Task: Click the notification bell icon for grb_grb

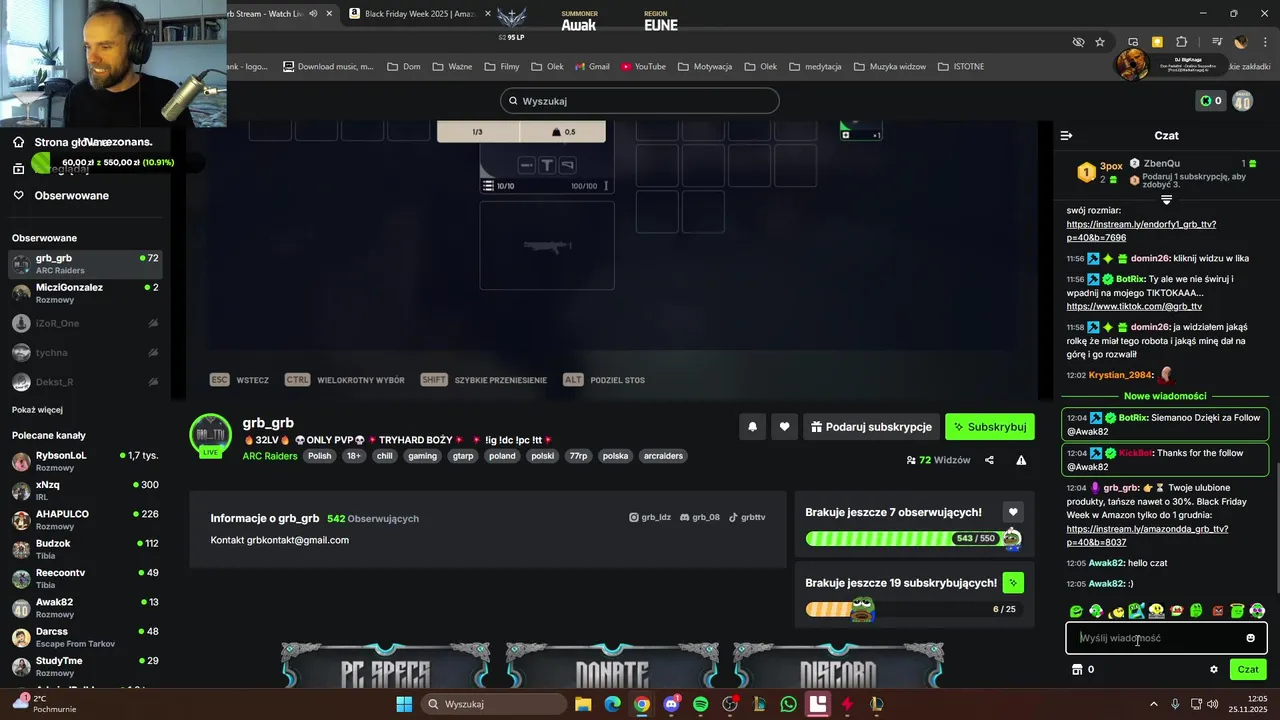Action: click(753, 427)
